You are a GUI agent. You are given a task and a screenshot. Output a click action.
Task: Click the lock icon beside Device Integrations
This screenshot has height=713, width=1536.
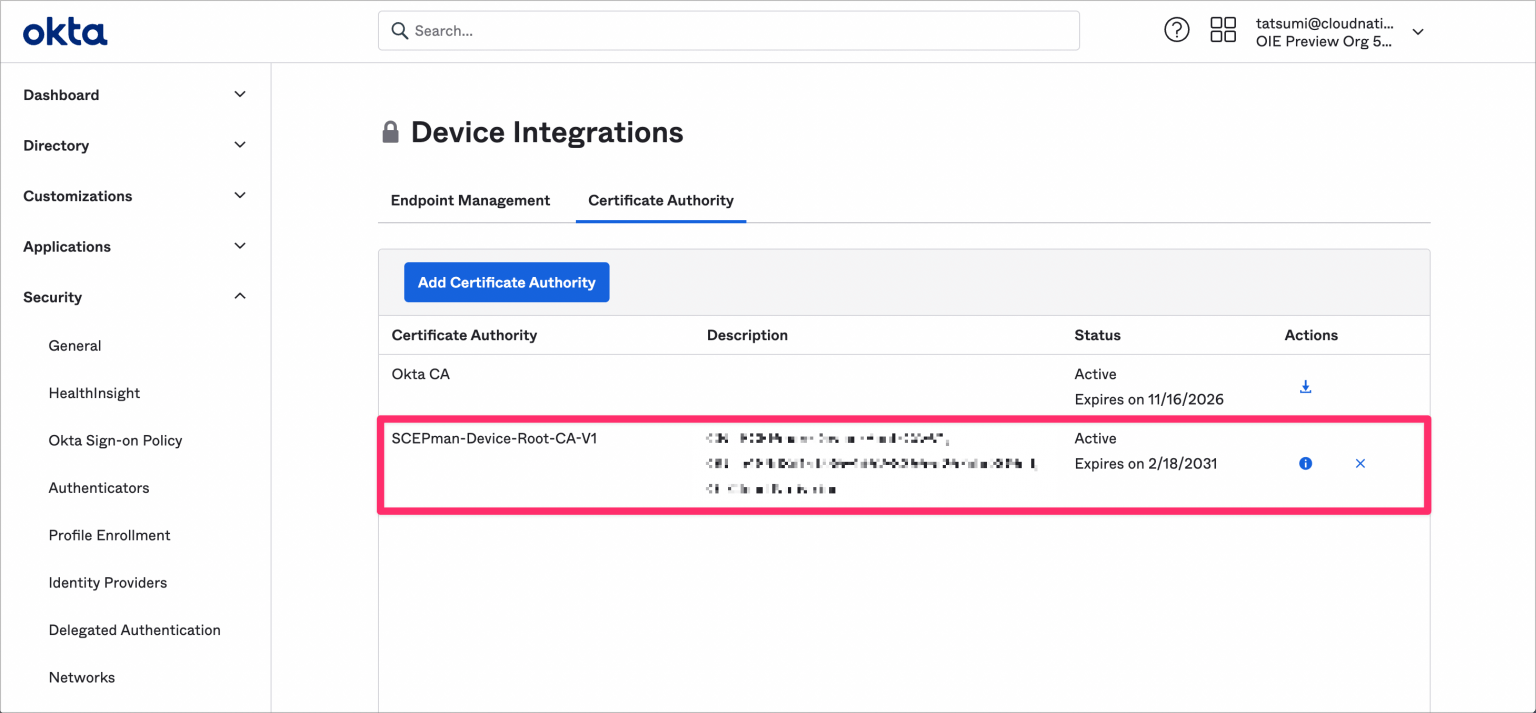click(390, 130)
